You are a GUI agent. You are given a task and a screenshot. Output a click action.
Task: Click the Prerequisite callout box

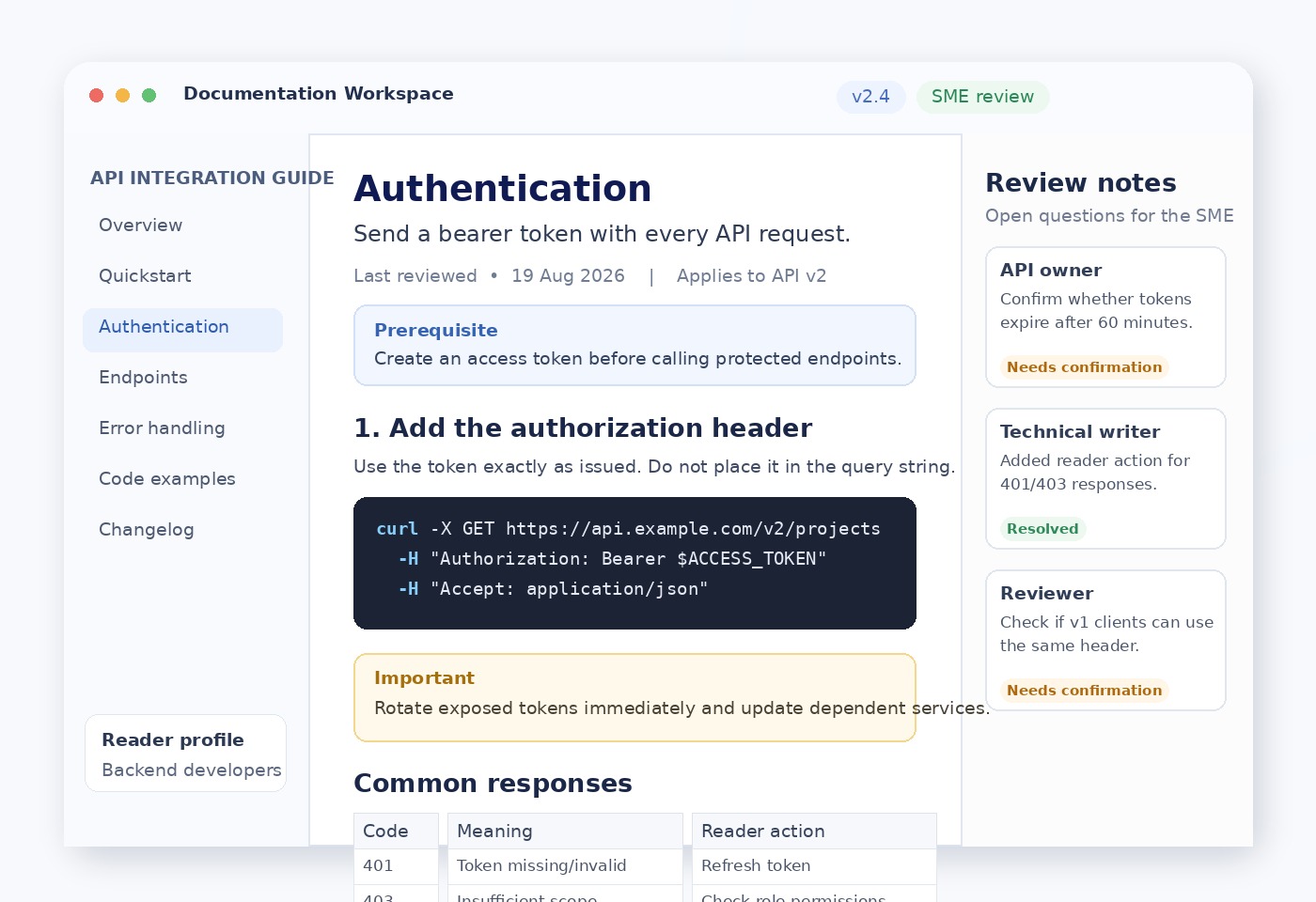coord(634,345)
